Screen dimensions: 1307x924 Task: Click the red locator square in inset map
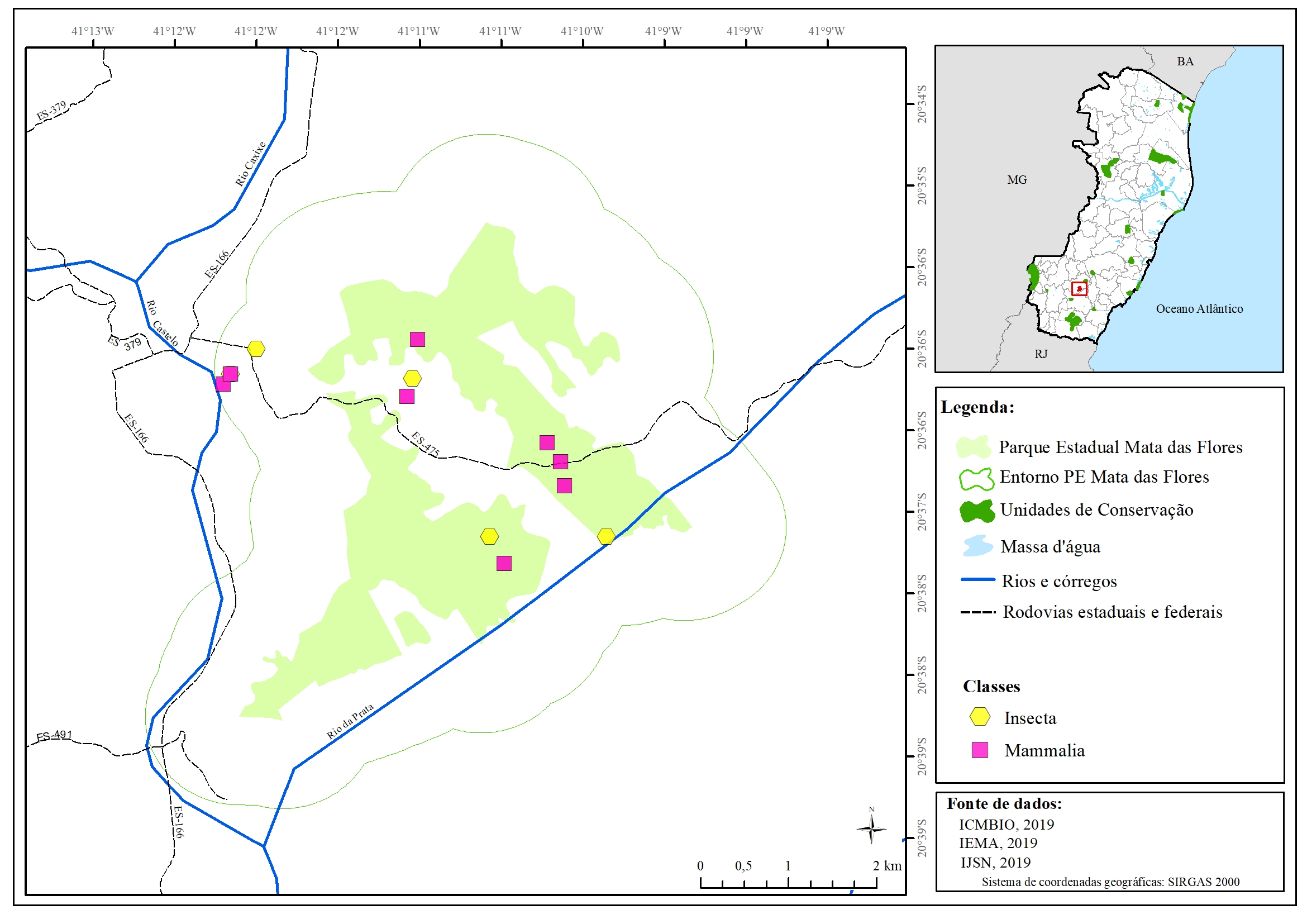pyautogui.click(x=1079, y=289)
